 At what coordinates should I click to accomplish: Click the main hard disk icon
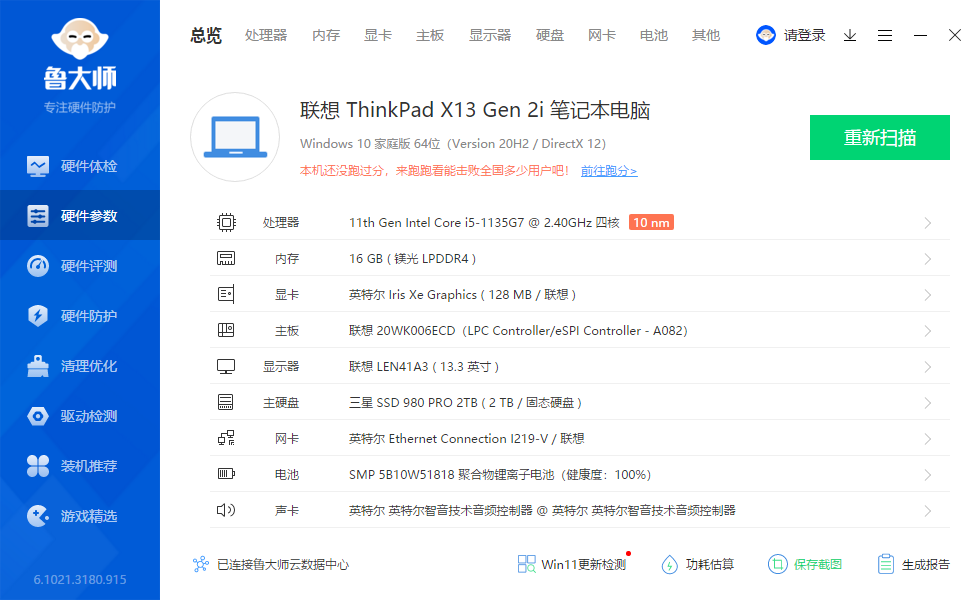(x=226, y=402)
